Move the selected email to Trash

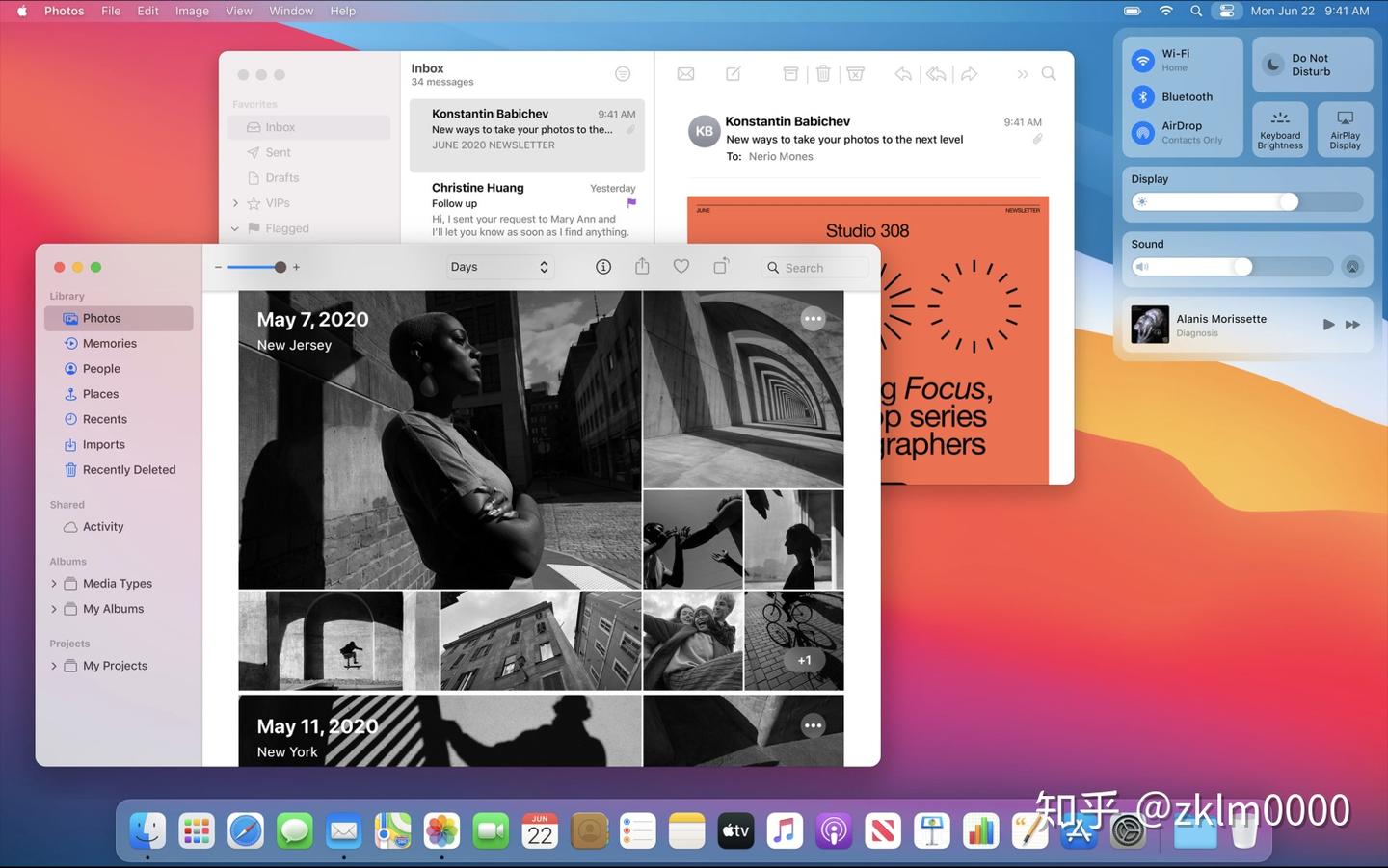[823, 73]
